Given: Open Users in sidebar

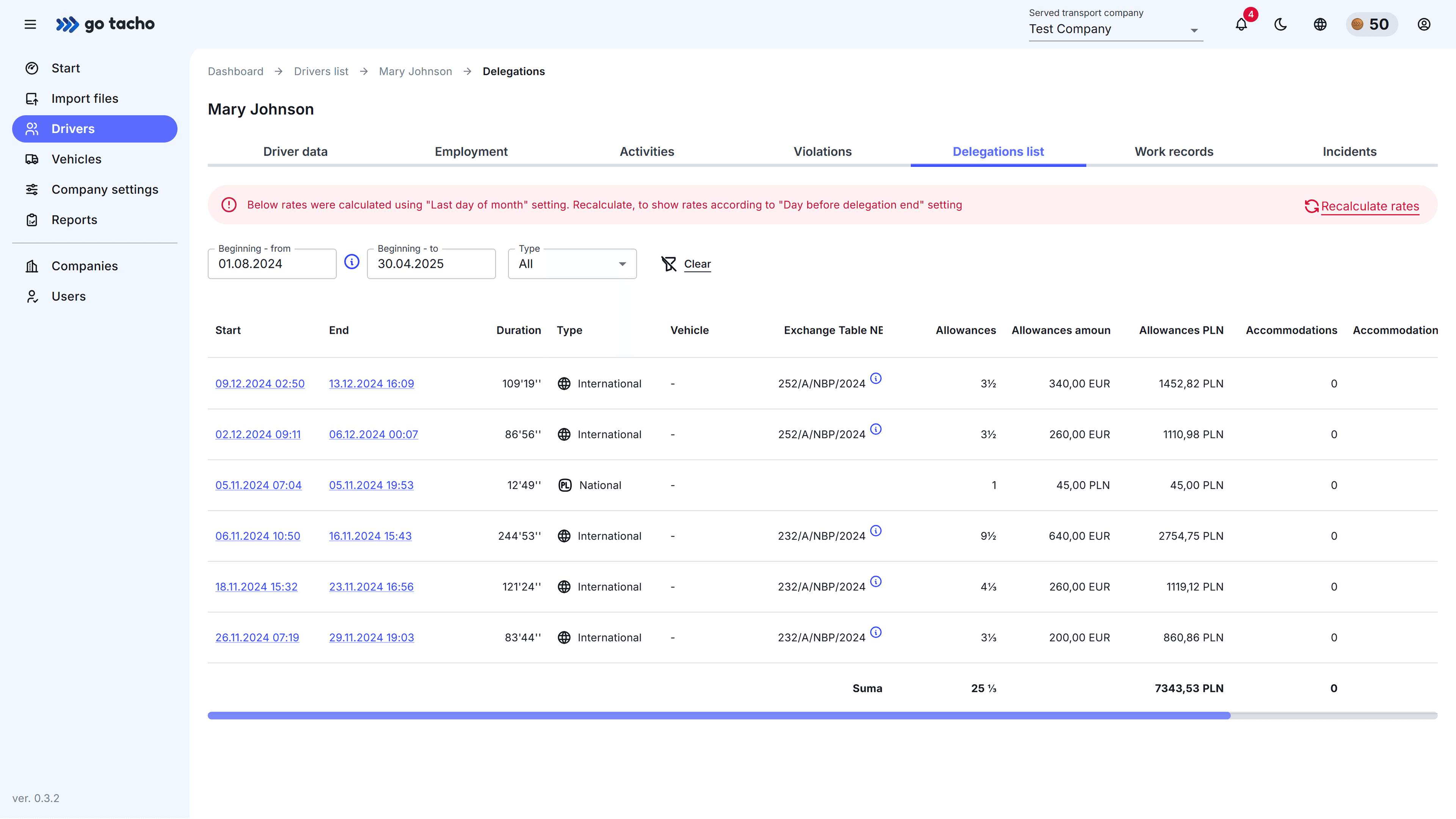Looking at the screenshot, I should coord(95,296).
